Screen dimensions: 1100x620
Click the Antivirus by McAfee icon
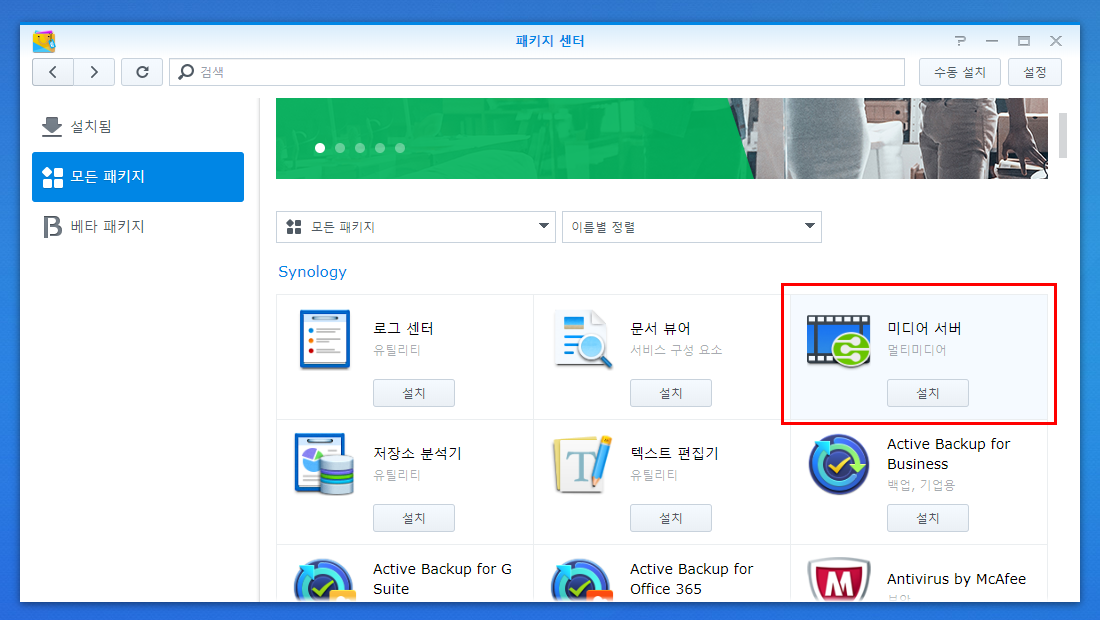pyautogui.click(x=838, y=579)
